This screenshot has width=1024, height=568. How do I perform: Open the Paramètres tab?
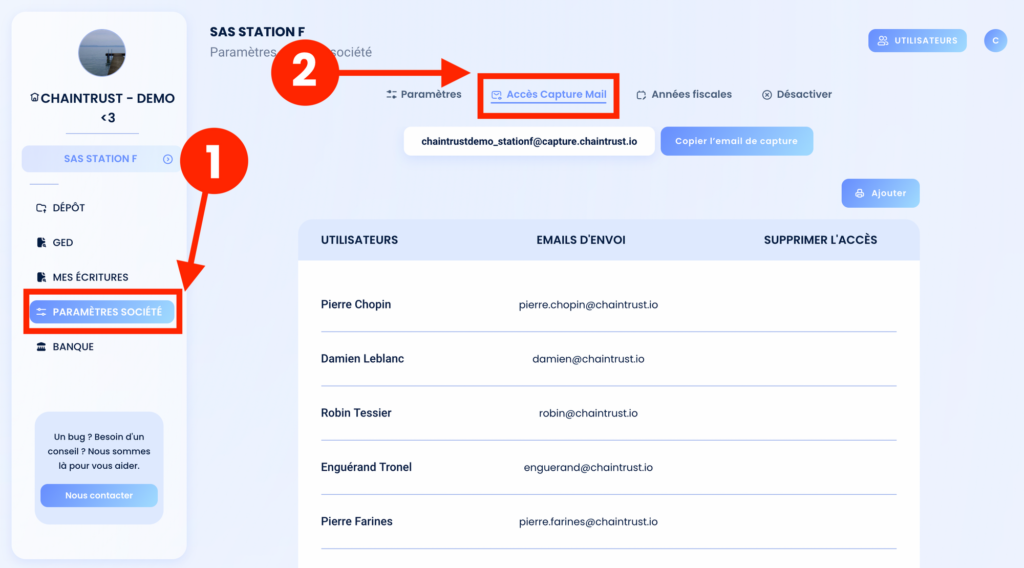[424, 94]
